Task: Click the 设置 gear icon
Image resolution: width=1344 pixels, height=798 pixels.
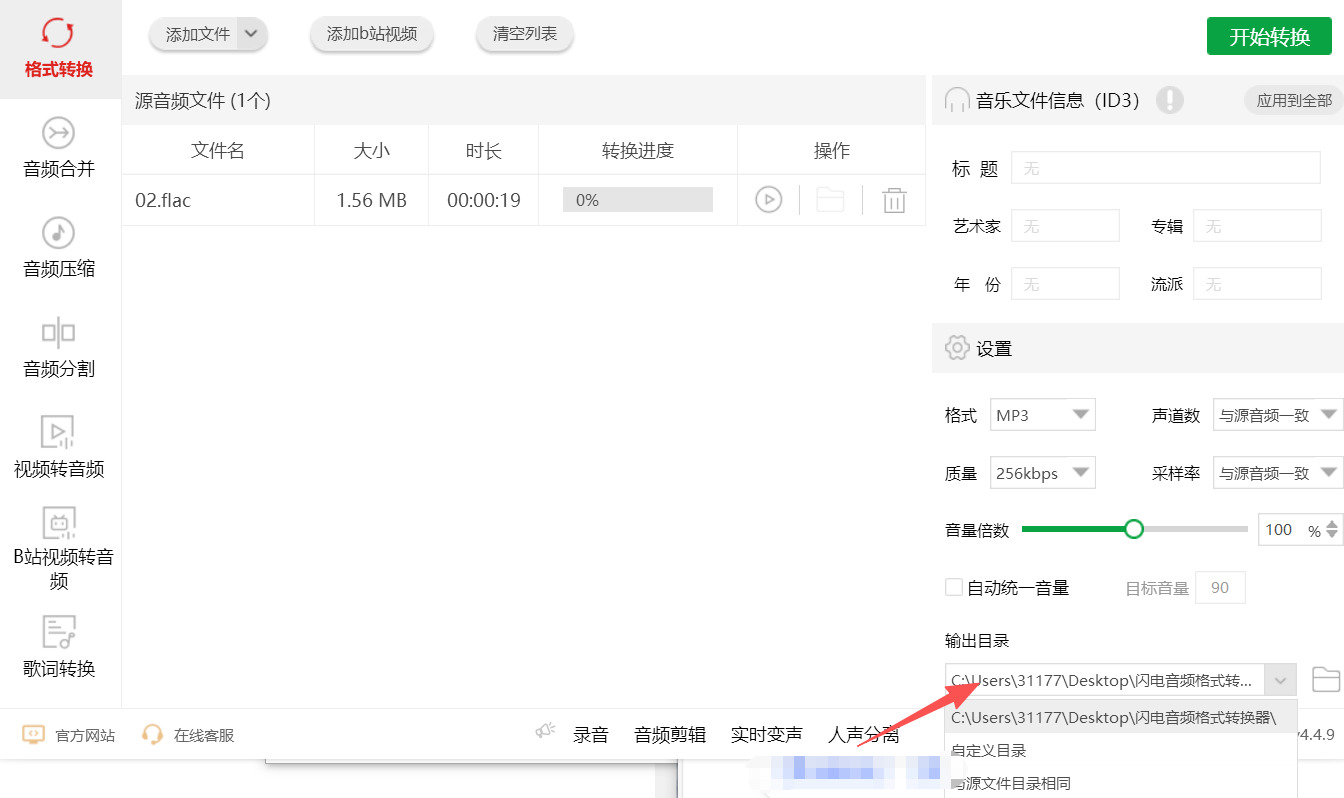Action: (957, 348)
